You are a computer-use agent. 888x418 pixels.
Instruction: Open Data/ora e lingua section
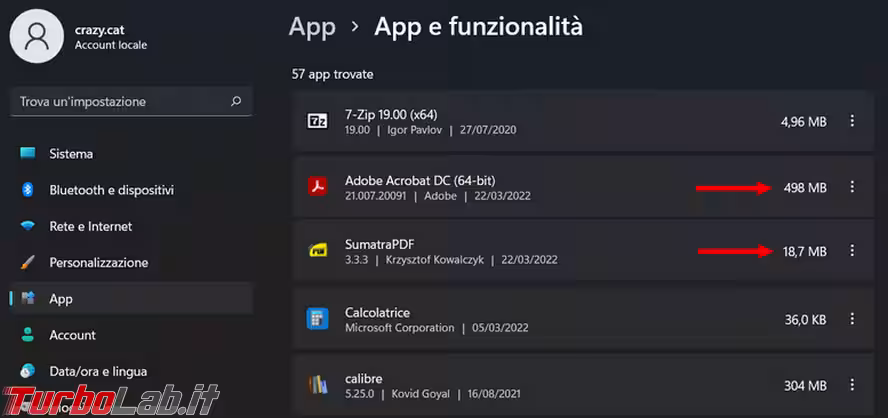pyautogui.click(x=98, y=371)
